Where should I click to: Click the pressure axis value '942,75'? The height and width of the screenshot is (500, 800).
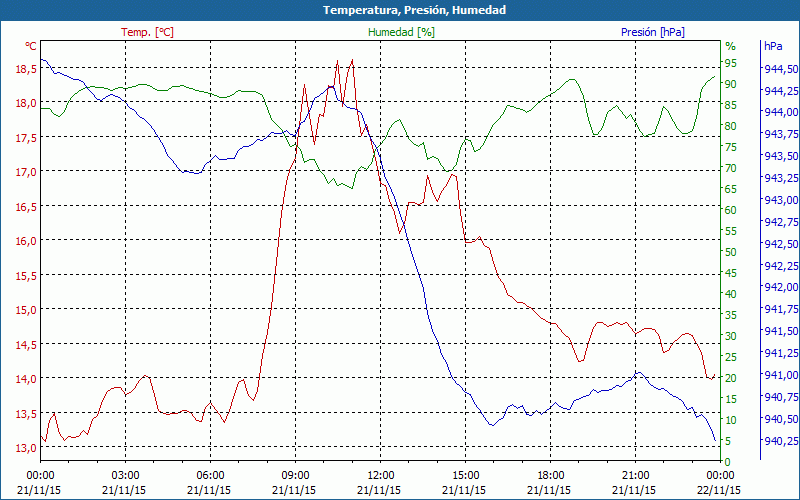pos(781,222)
